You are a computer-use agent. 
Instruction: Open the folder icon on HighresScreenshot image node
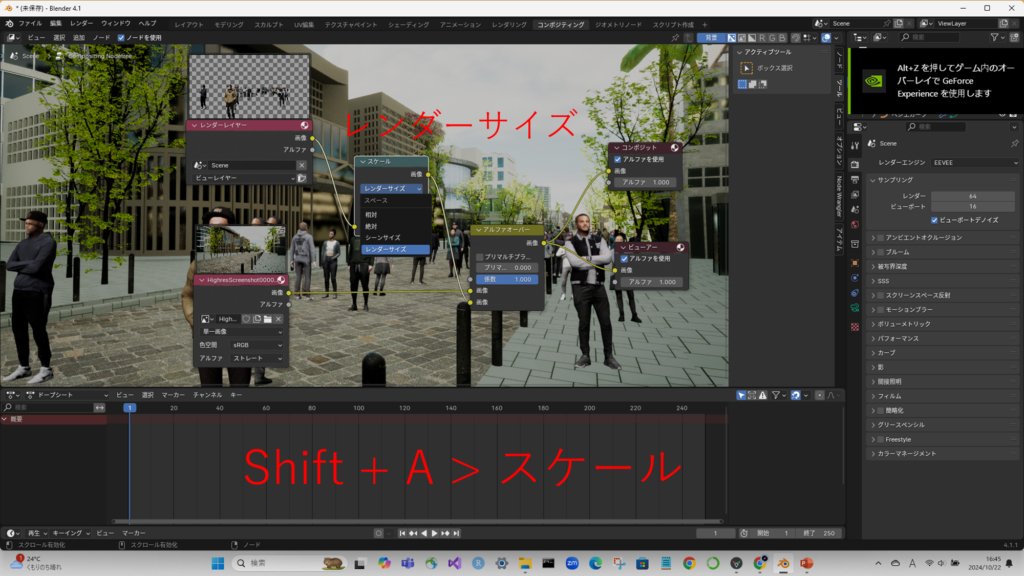coord(267,318)
